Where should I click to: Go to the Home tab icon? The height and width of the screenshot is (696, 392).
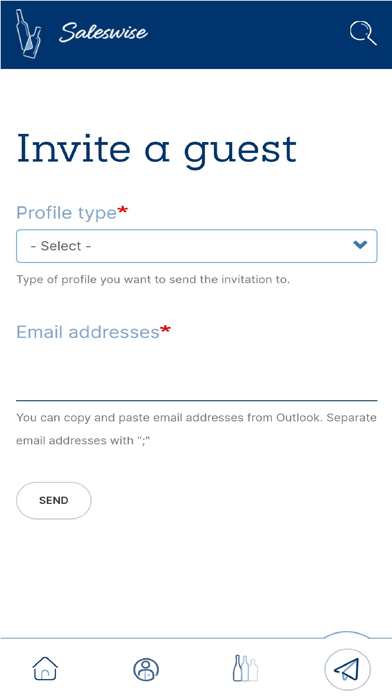(x=45, y=668)
